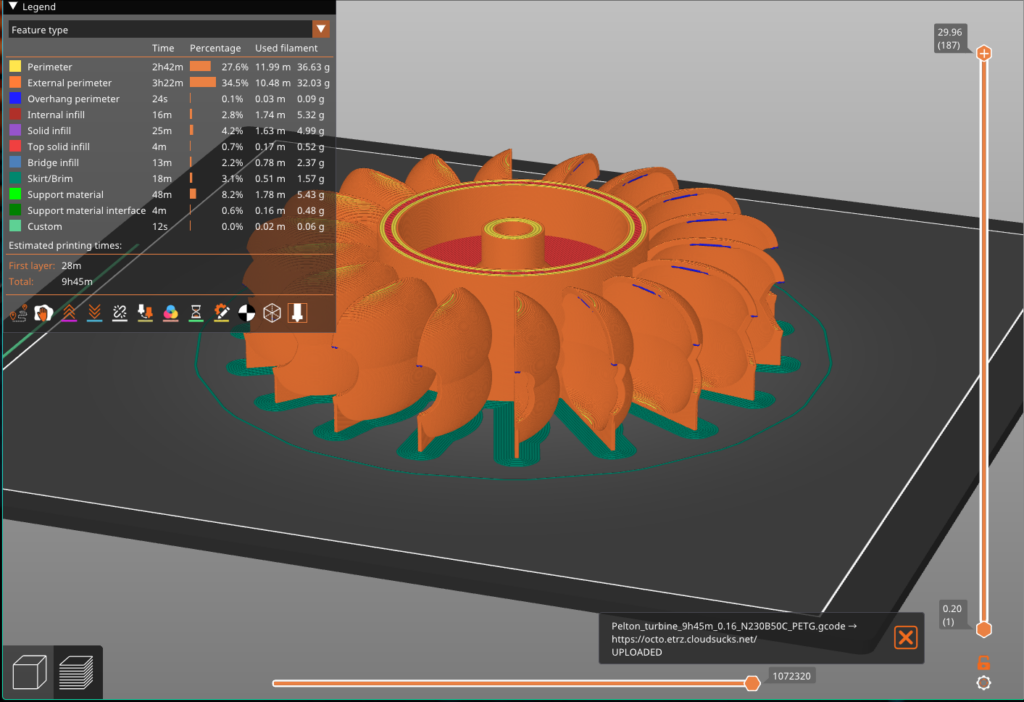Image resolution: width=1024 pixels, height=702 pixels.
Task: Collapse the Legend panel
Action: pyautogui.click(x=12, y=7)
